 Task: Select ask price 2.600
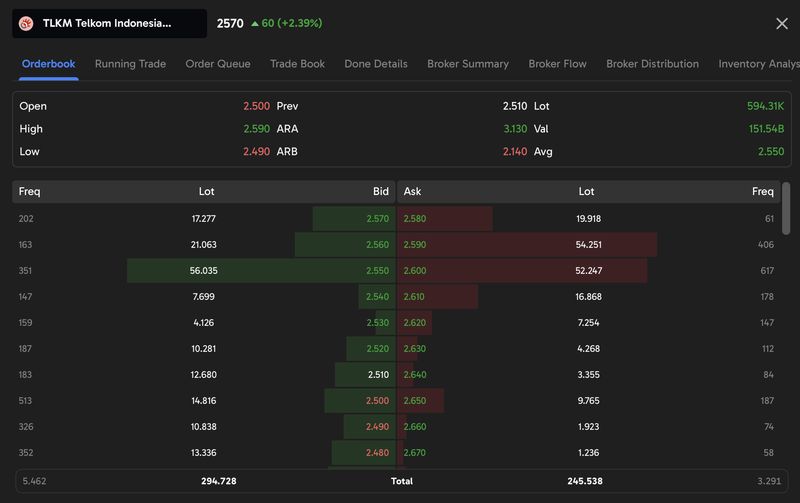tap(415, 270)
